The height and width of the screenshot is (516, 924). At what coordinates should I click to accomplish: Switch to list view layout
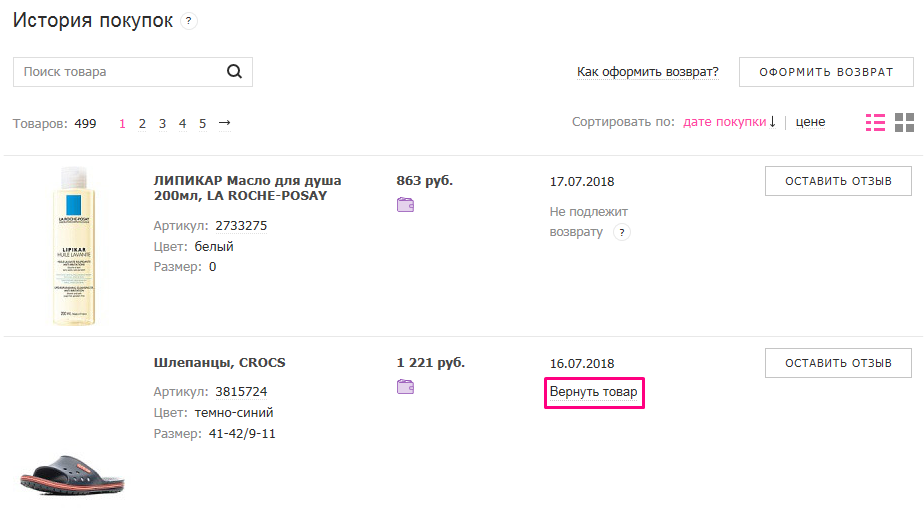tap(875, 122)
